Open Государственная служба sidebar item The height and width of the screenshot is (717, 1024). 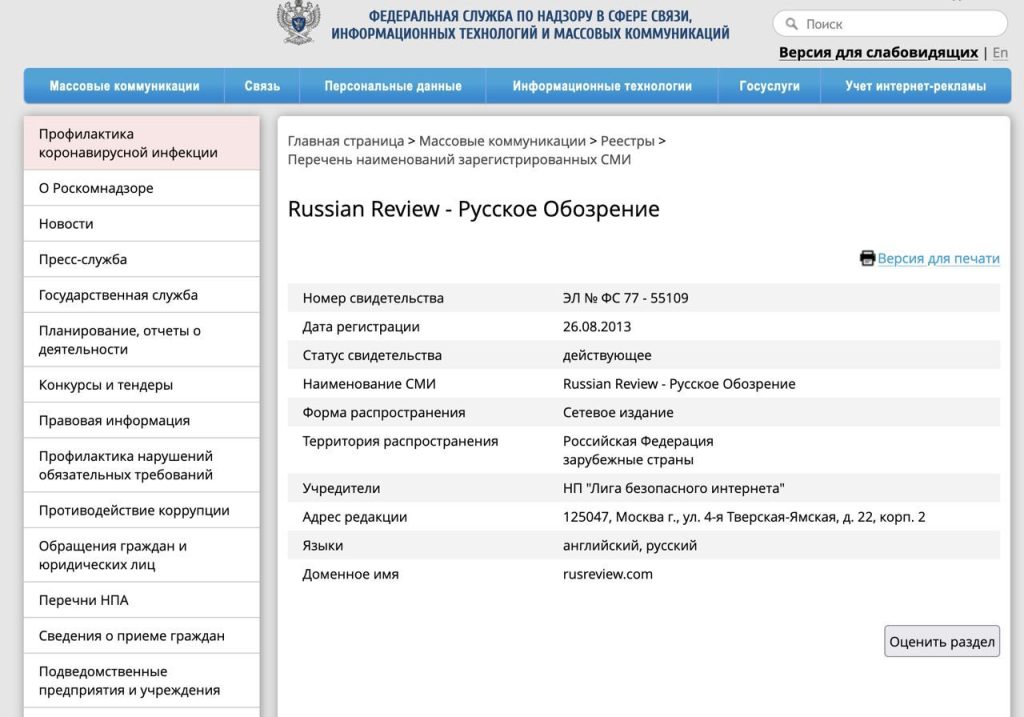click(142, 295)
